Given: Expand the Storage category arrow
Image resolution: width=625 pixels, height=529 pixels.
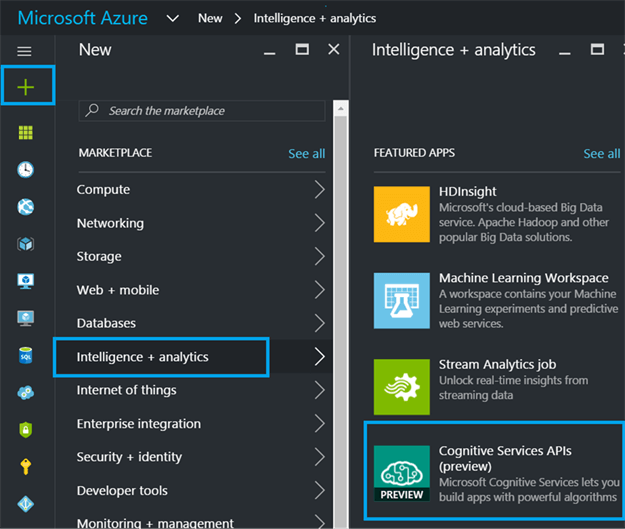Looking at the screenshot, I should (319, 257).
